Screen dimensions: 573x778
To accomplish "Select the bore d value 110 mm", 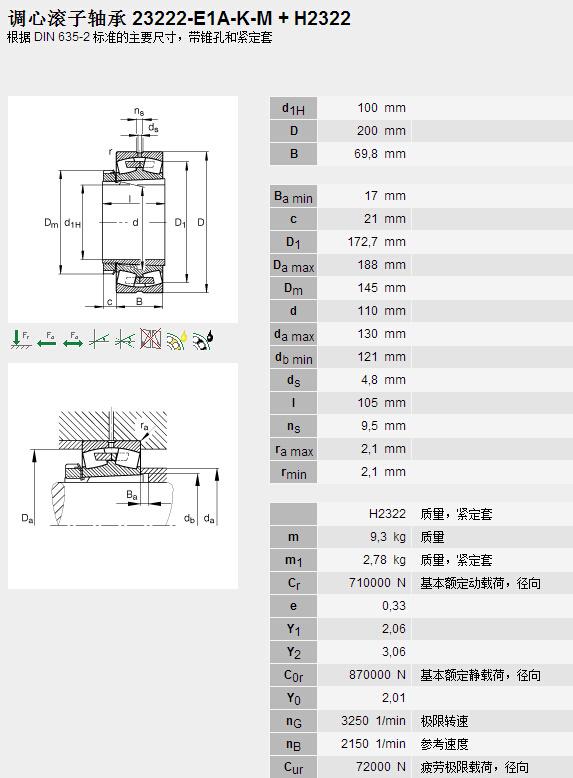I will (381, 311).
